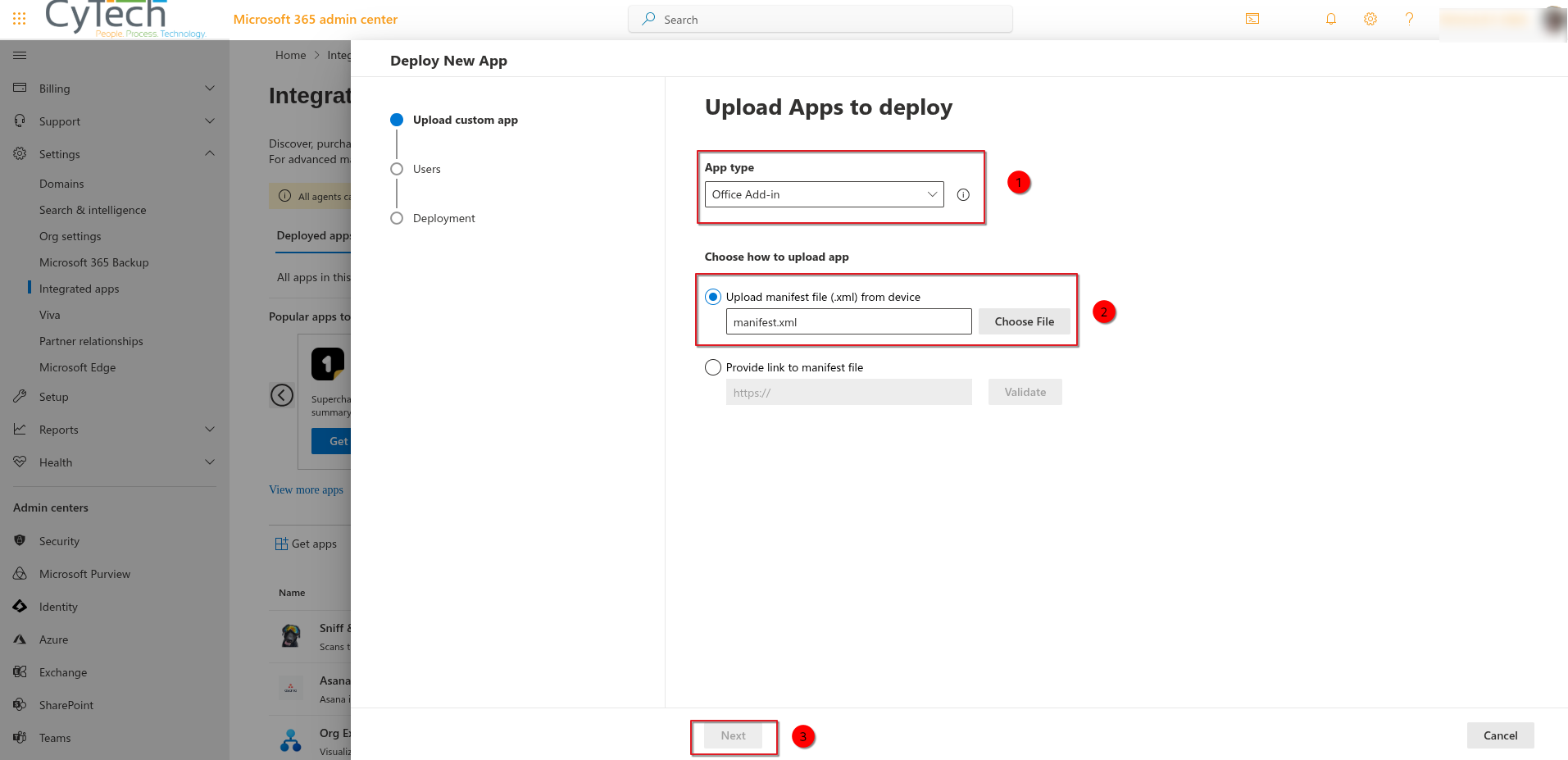Image resolution: width=1568 pixels, height=760 pixels.
Task: Click the Setup wrench icon
Action: pyautogui.click(x=20, y=396)
